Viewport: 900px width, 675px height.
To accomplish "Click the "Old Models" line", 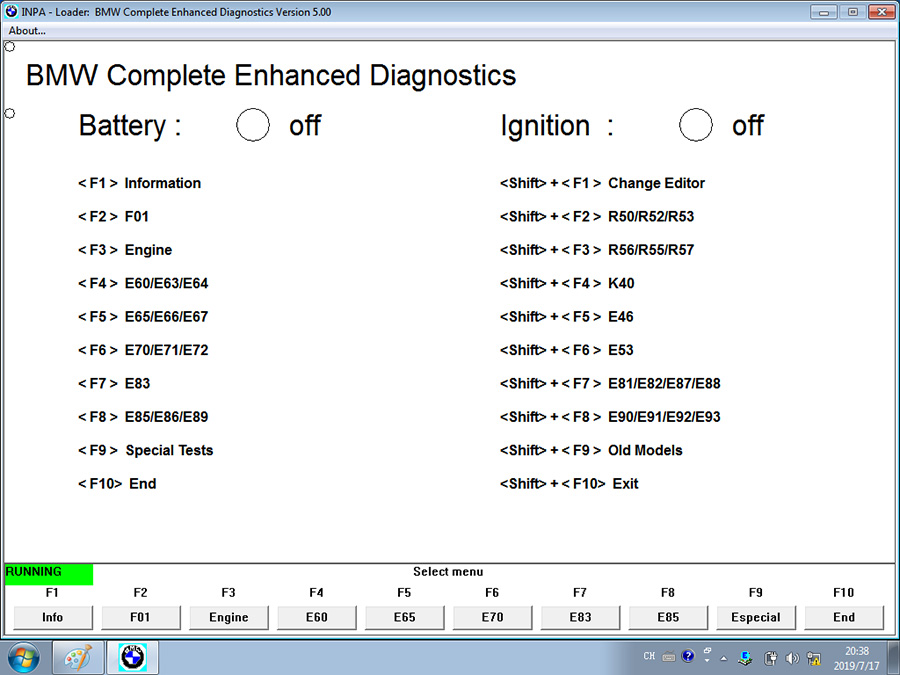I will tap(591, 451).
